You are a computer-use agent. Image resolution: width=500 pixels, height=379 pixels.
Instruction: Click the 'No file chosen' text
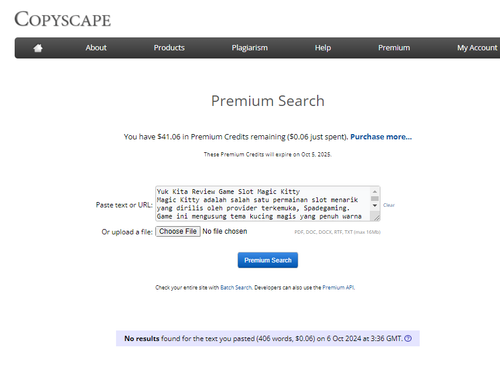(x=225, y=231)
